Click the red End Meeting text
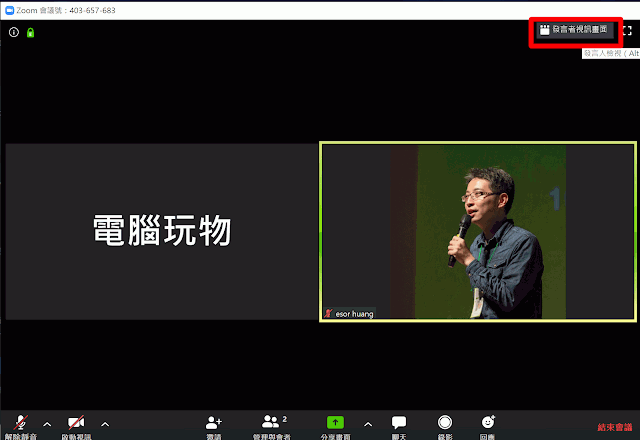Image resolution: width=640 pixels, height=440 pixels. click(615, 427)
